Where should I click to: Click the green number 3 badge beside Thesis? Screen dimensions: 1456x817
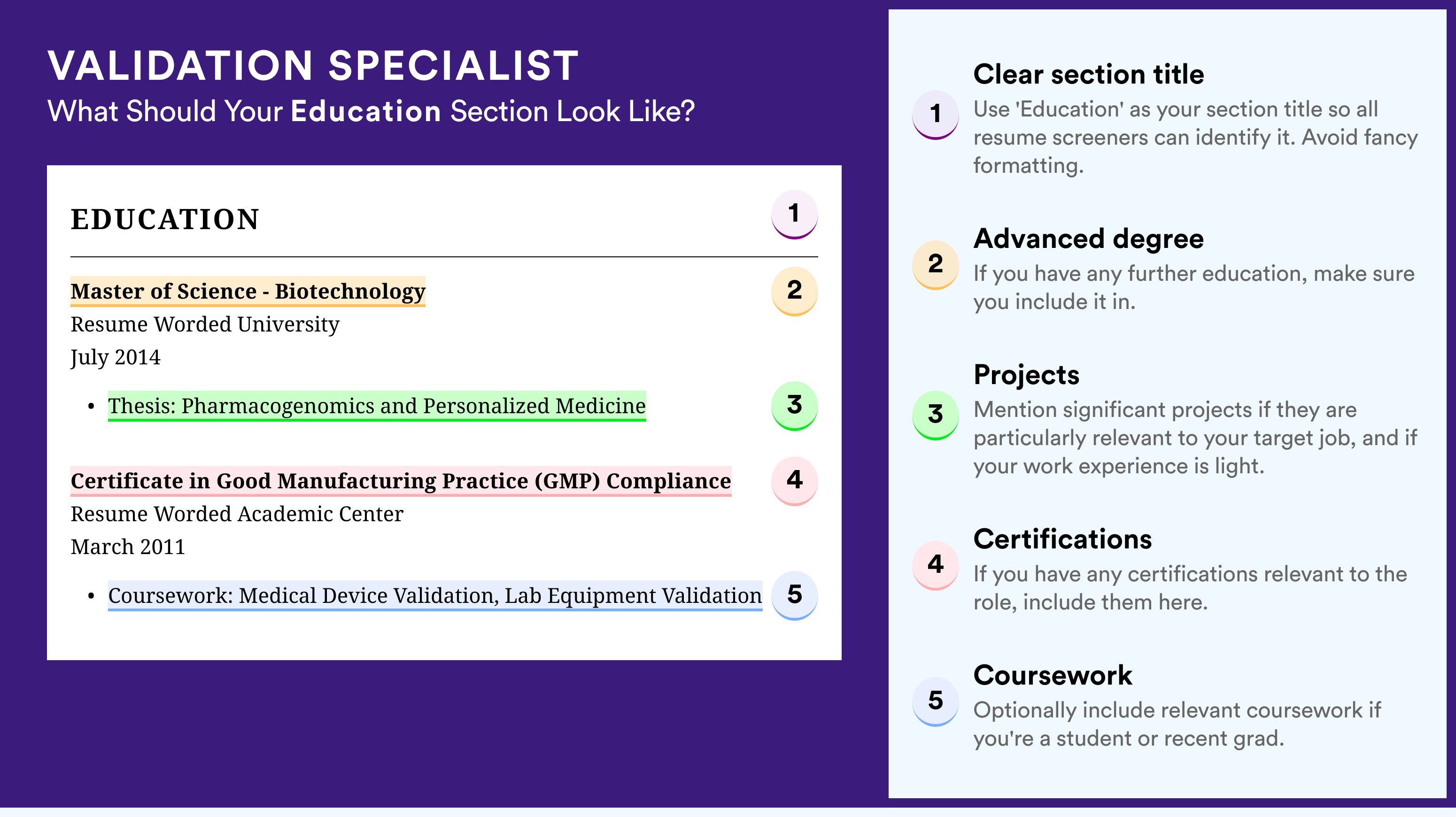(794, 406)
